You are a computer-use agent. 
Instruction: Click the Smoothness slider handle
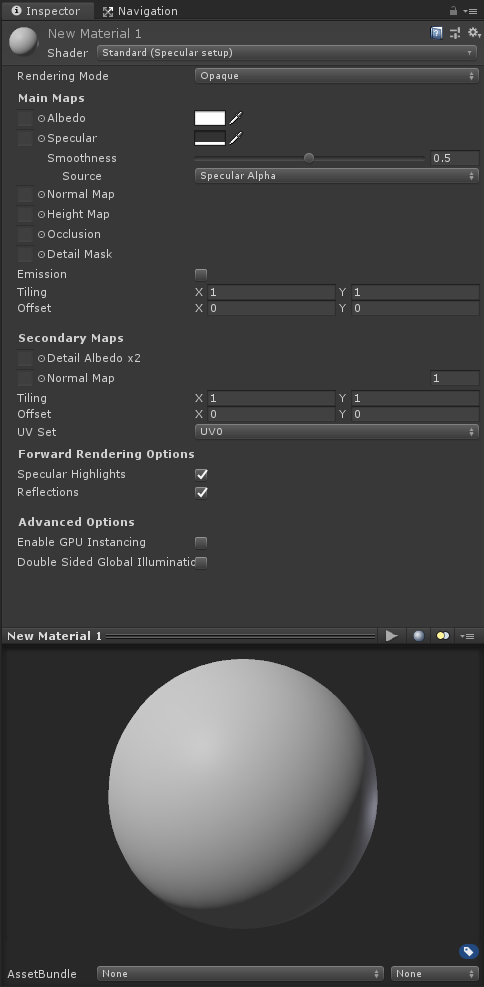pyautogui.click(x=308, y=158)
